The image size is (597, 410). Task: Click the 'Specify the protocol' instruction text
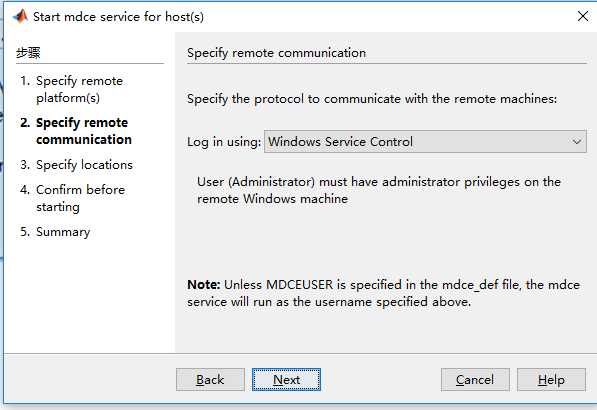point(372,99)
